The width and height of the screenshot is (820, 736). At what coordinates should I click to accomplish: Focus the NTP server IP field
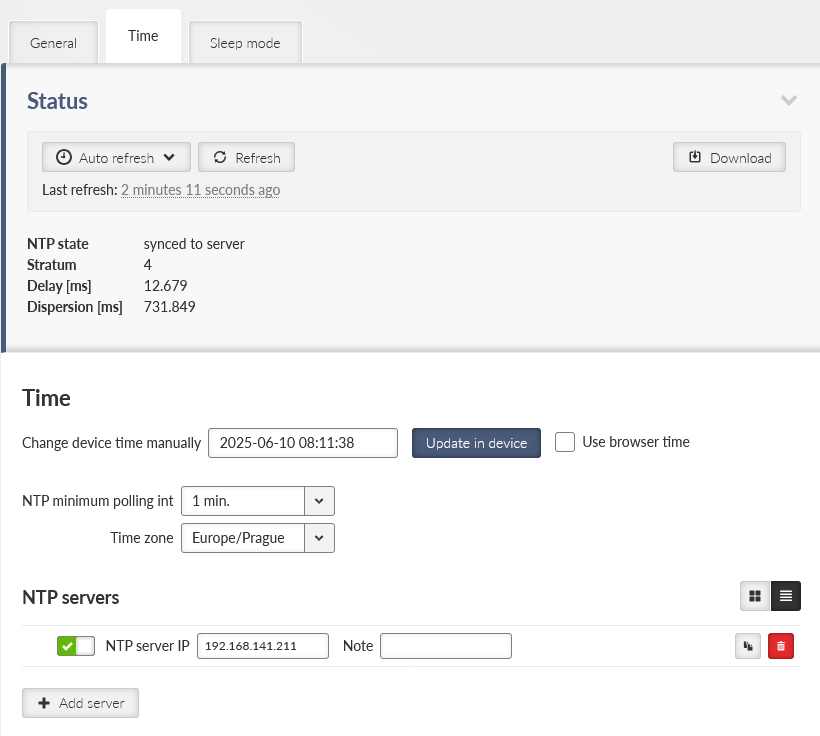(263, 646)
